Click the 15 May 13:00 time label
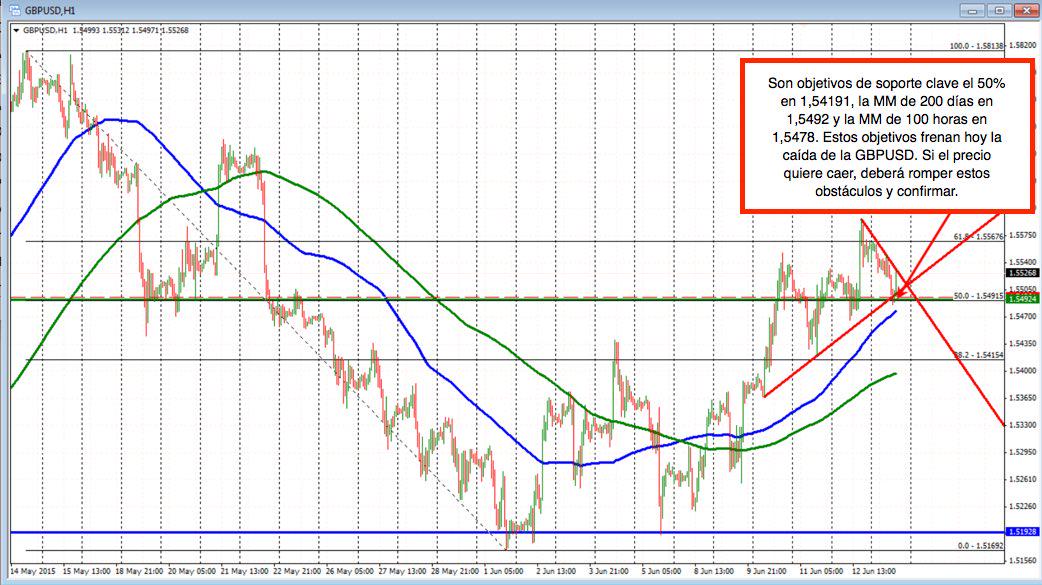This screenshot has height=585, width=1042. (86, 571)
